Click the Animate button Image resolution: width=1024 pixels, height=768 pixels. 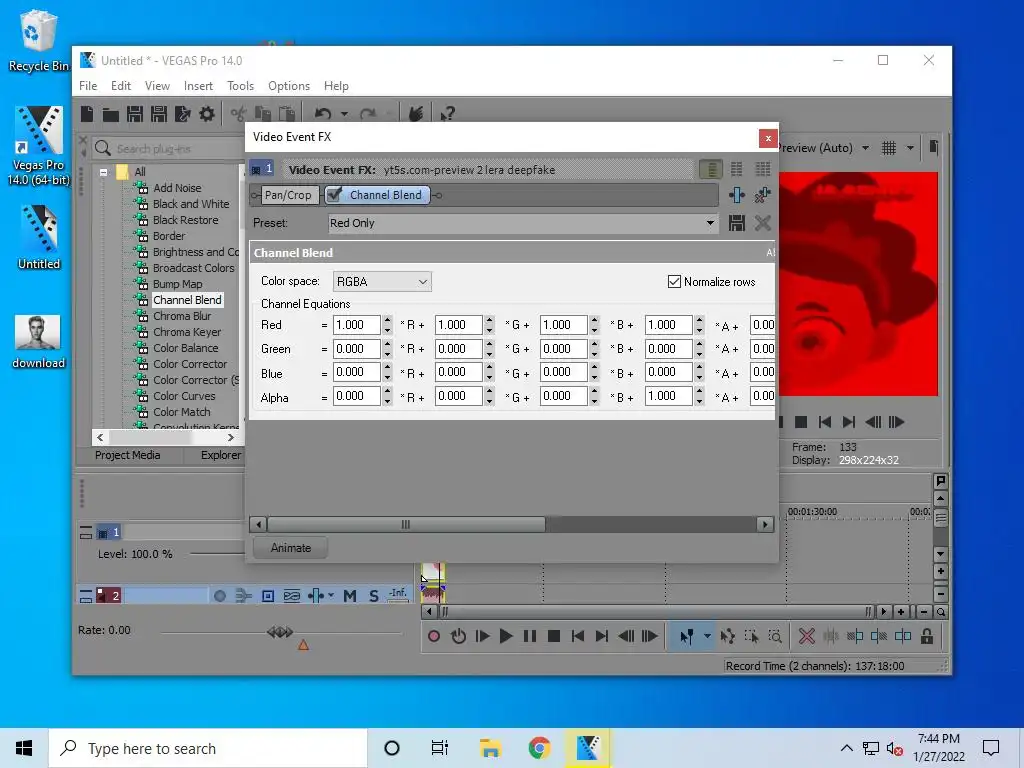coord(291,548)
